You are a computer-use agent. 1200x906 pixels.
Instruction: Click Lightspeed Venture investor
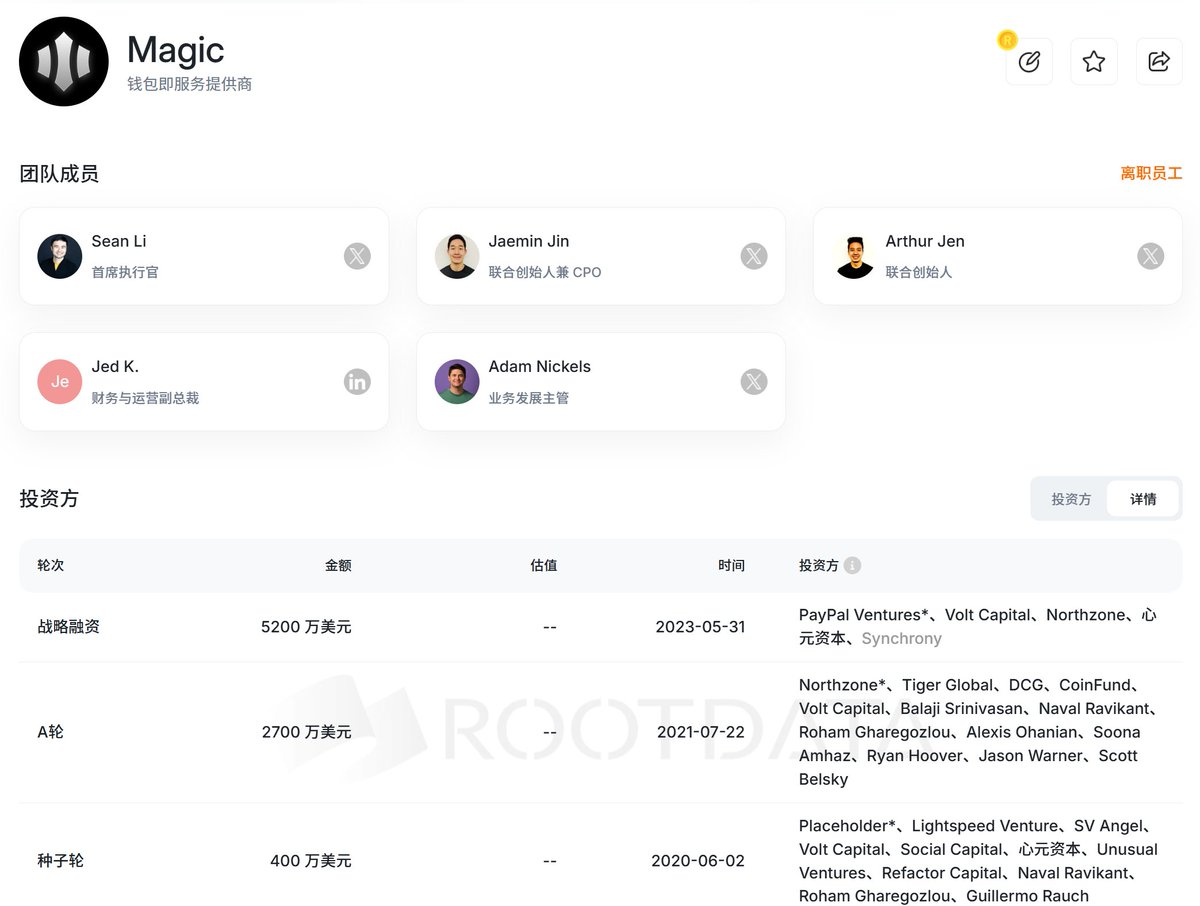tap(985, 826)
